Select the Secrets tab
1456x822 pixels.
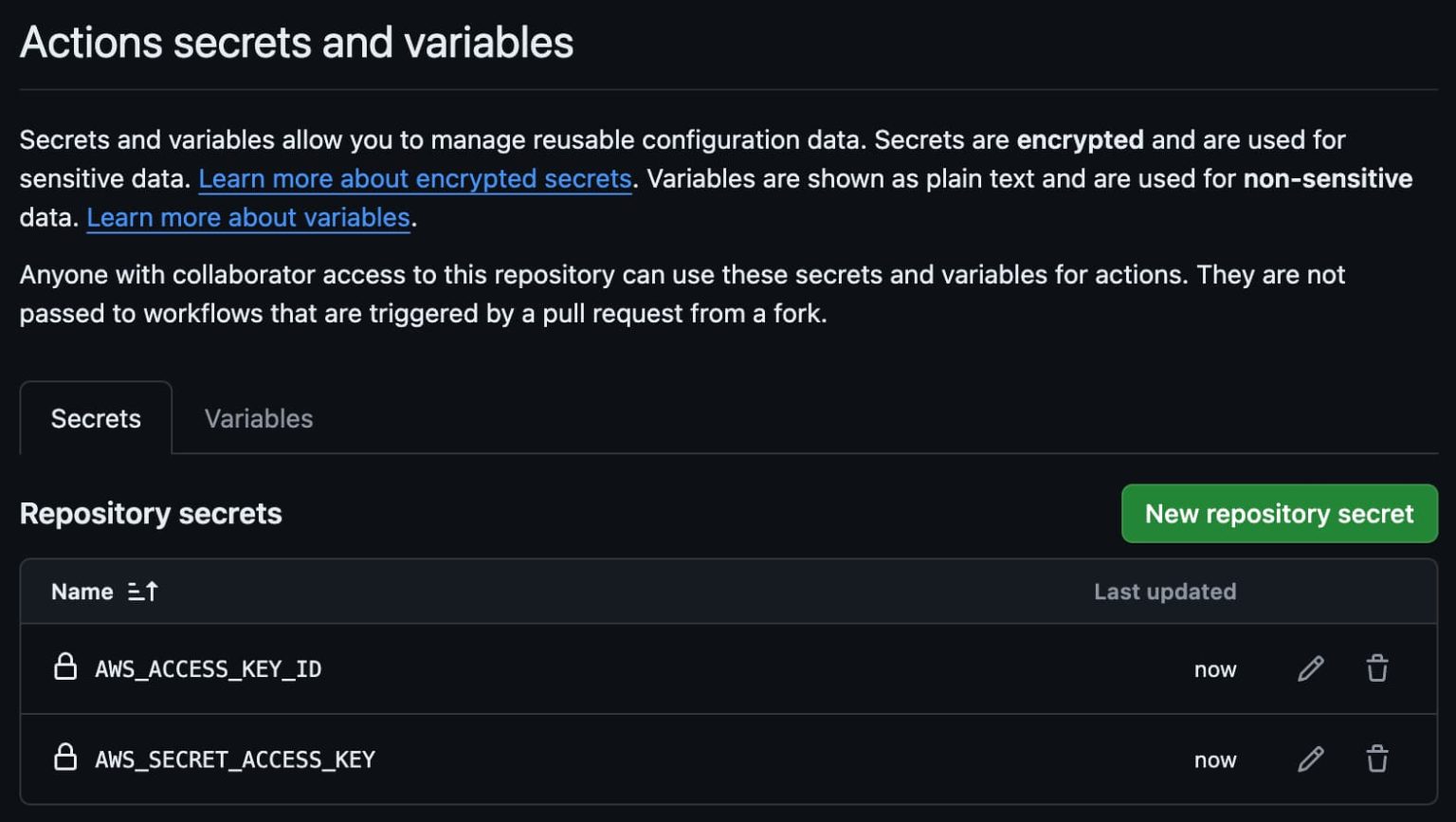(x=96, y=418)
